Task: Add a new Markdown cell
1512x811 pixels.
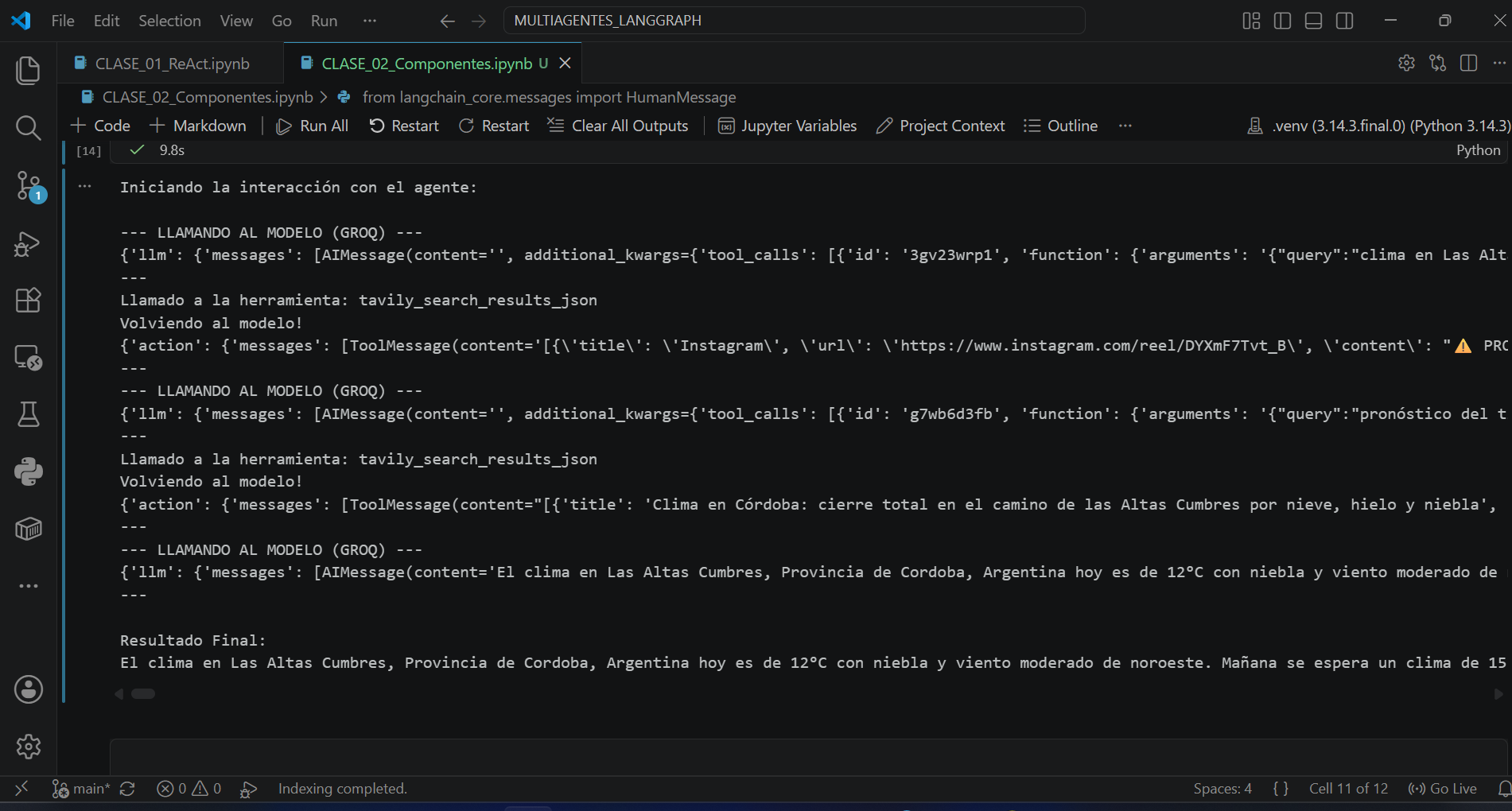Action: click(x=198, y=126)
